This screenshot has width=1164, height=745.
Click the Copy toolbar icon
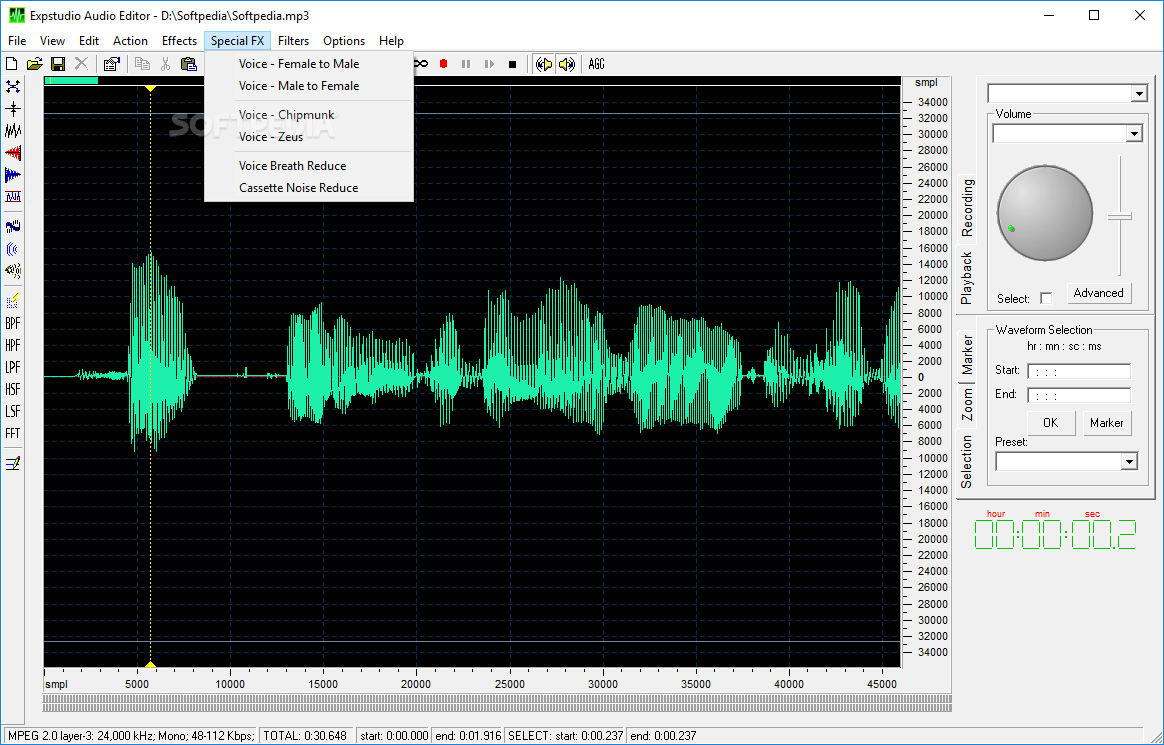pyautogui.click(x=142, y=65)
